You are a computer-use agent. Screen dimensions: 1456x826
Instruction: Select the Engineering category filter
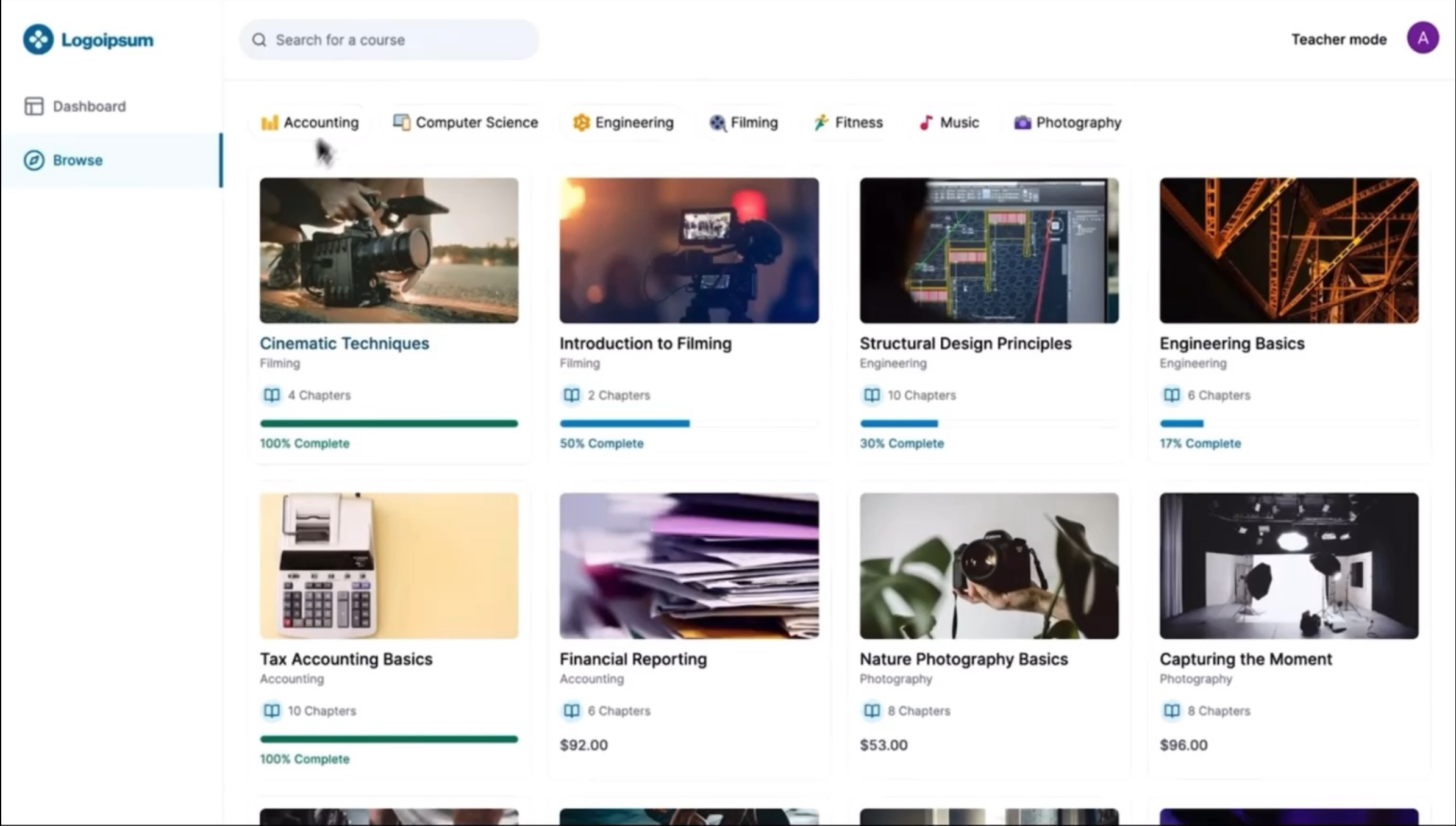click(x=623, y=123)
